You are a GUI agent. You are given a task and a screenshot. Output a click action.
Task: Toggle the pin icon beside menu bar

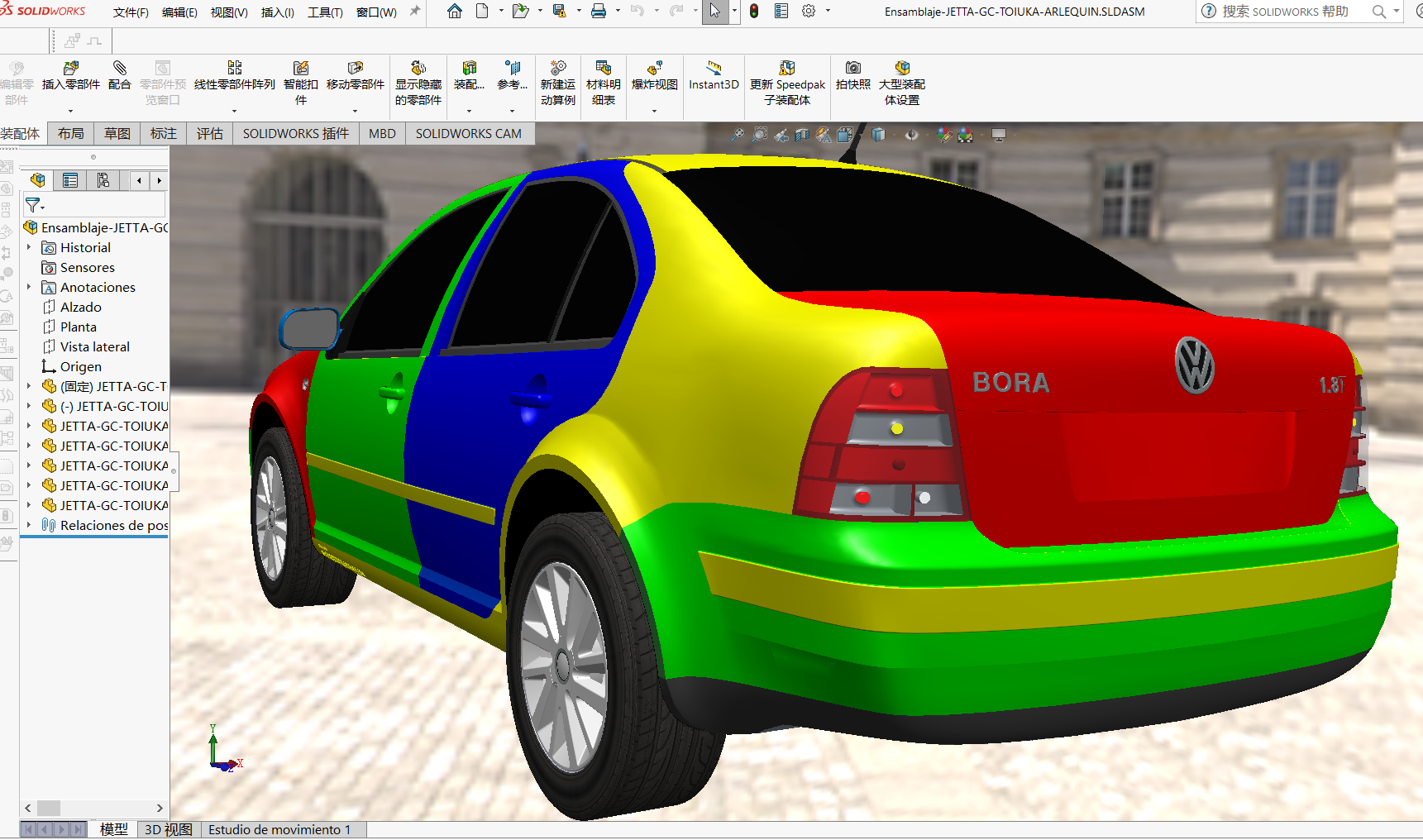414,12
